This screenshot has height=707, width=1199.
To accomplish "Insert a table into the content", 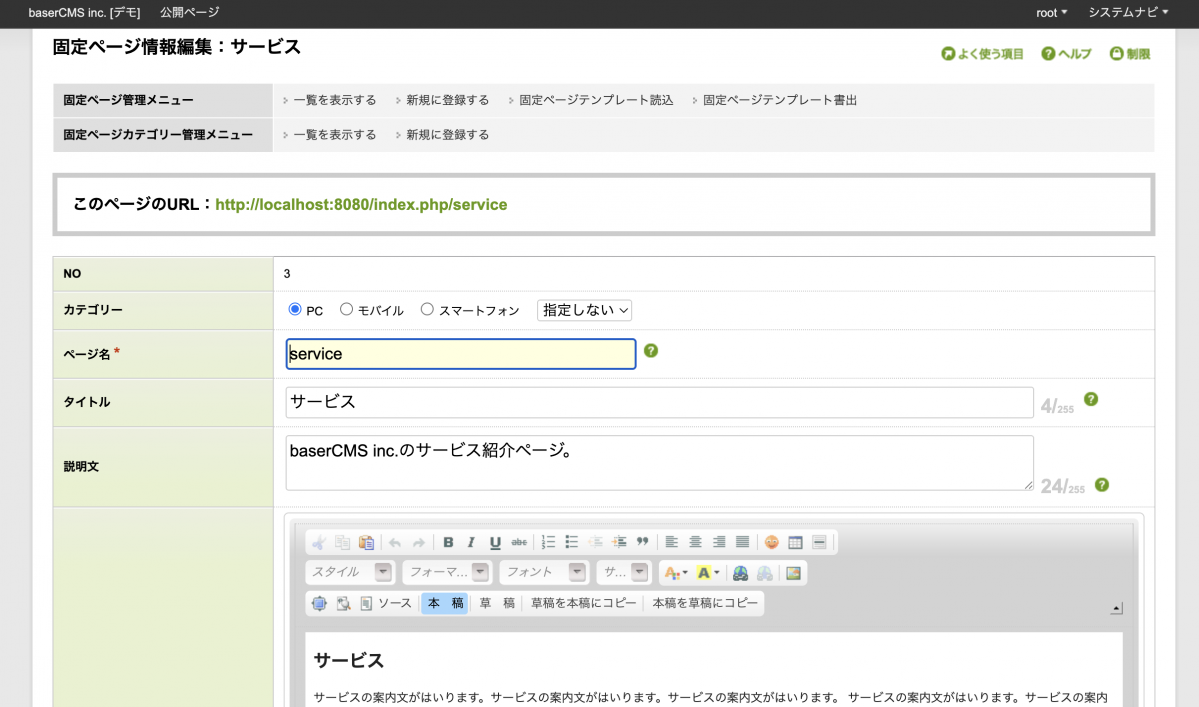I will [x=795, y=542].
